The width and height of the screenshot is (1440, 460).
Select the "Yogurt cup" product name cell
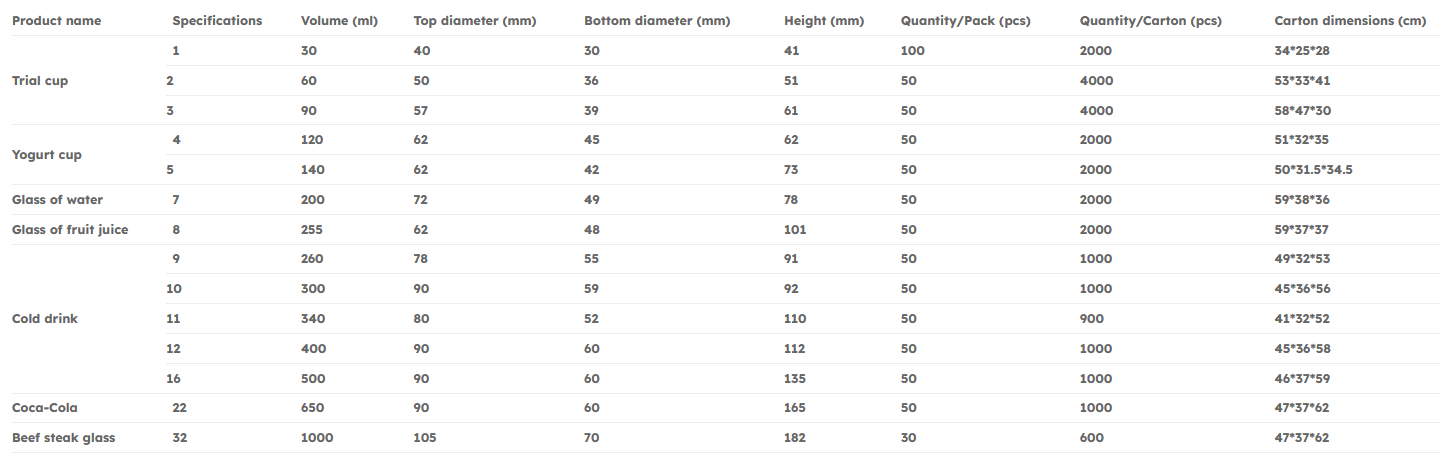coord(47,155)
